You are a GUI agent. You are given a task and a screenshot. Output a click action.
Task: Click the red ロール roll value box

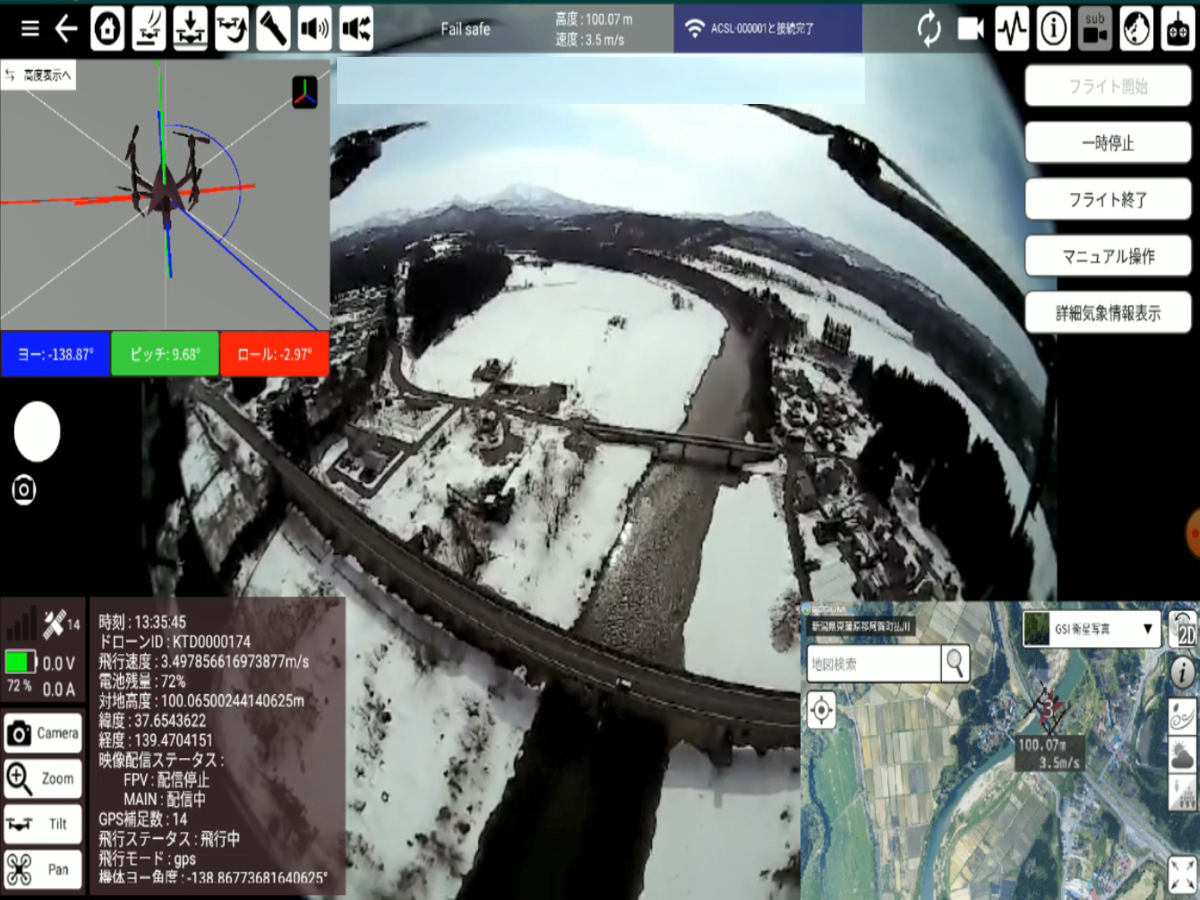(274, 354)
